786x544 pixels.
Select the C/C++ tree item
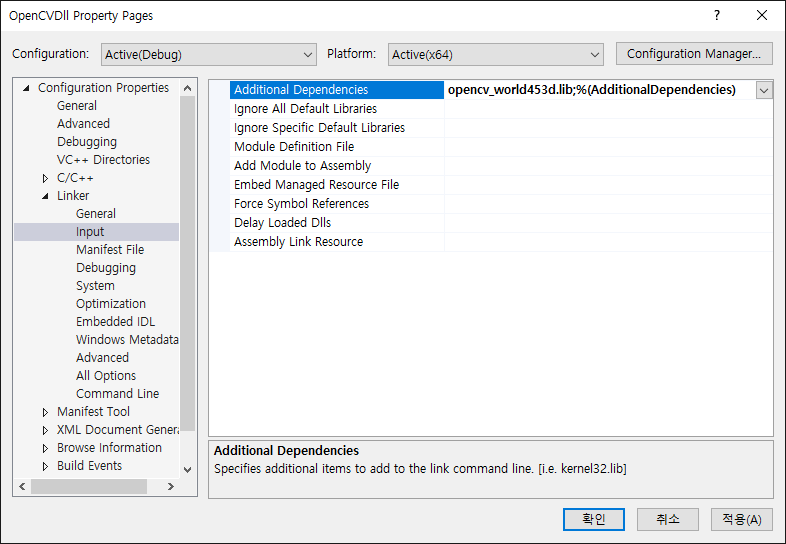[x=75, y=178]
